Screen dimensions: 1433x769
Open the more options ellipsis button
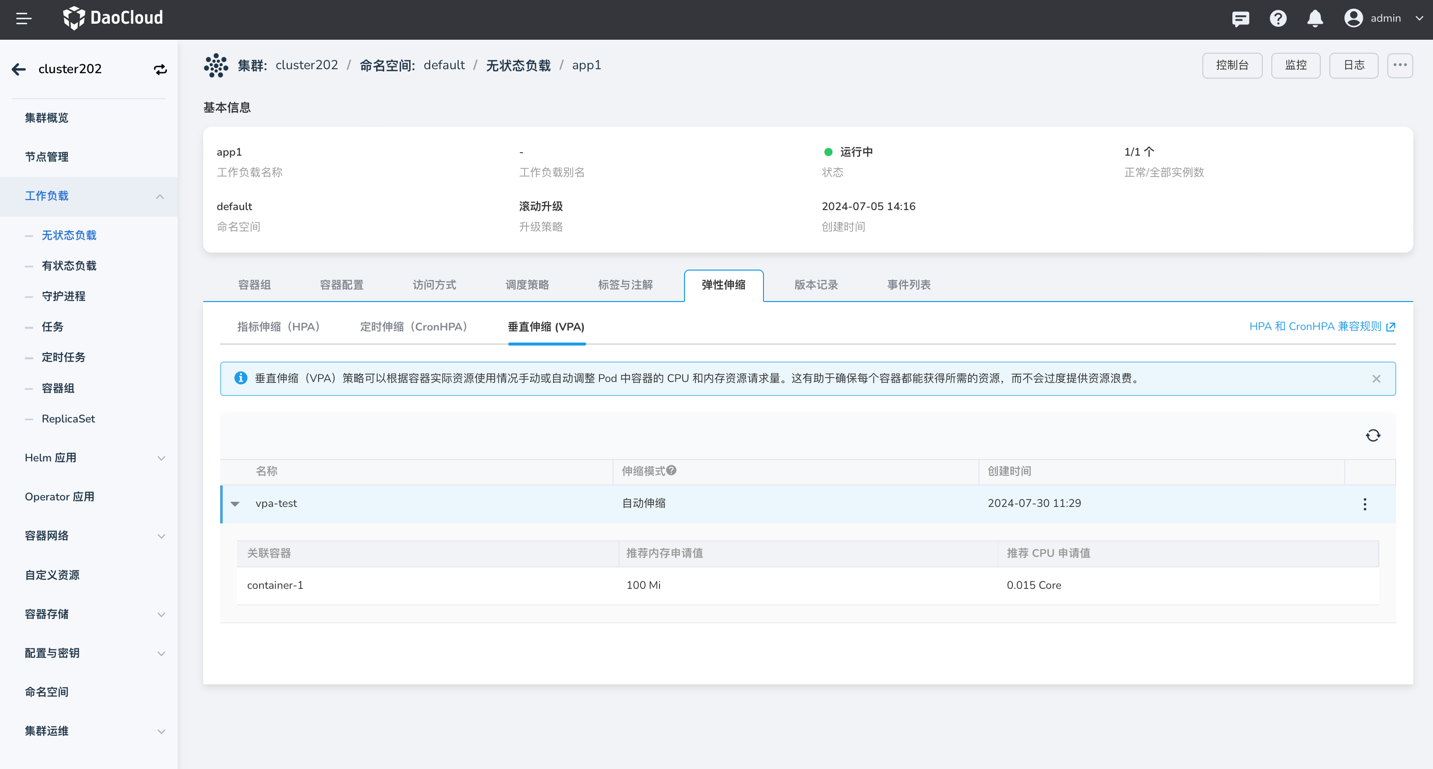click(x=1400, y=66)
